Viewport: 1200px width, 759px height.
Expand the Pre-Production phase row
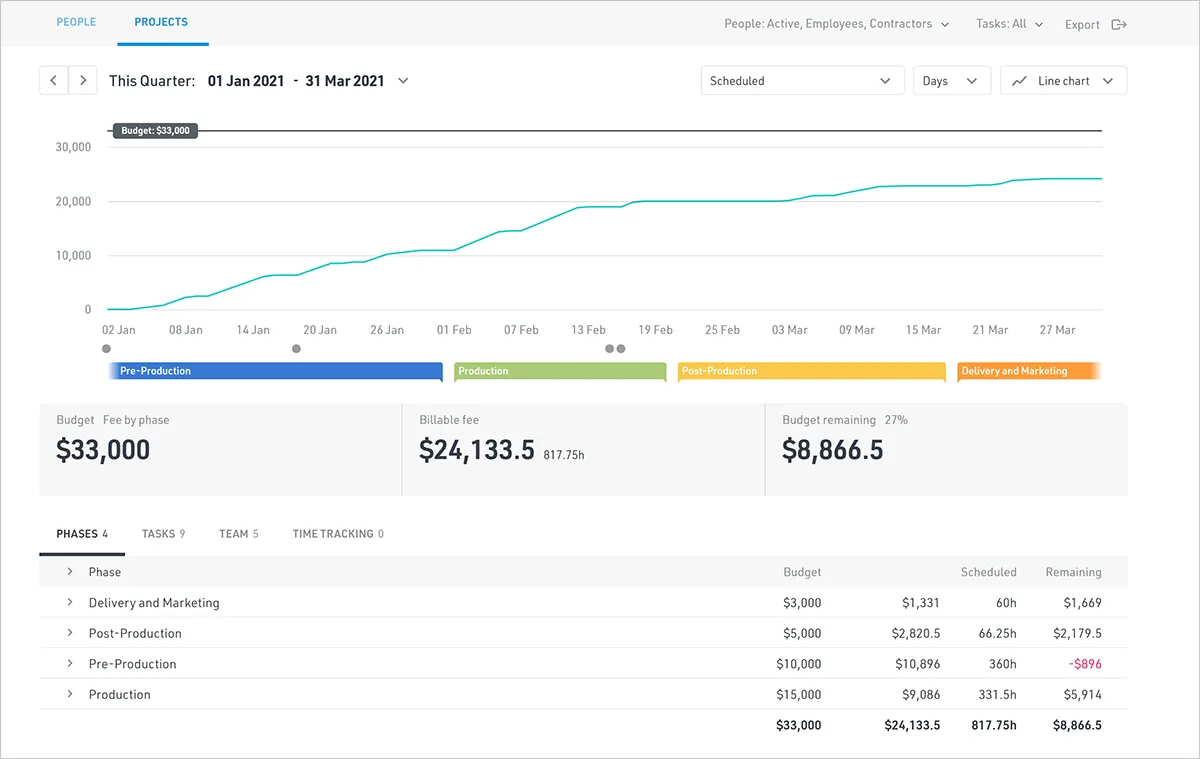point(70,664)
